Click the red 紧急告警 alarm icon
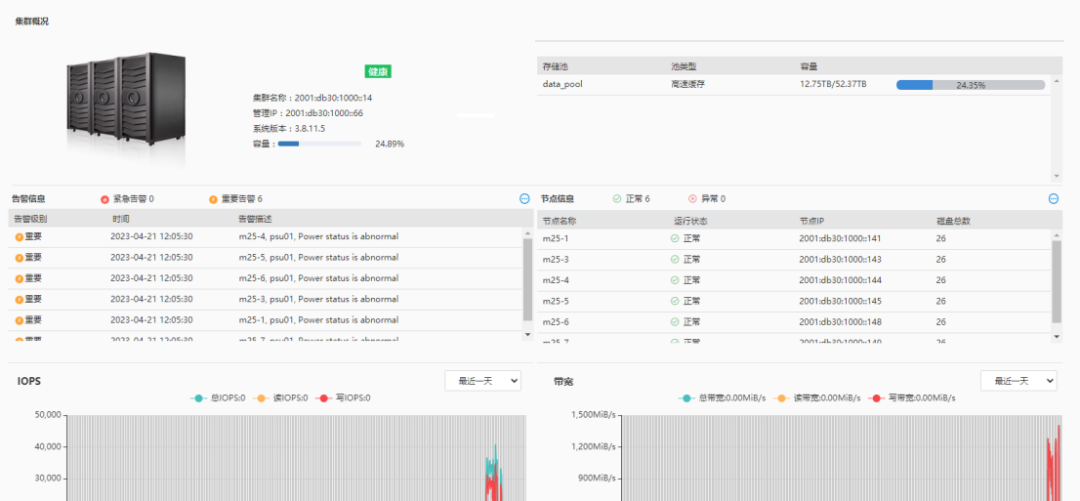Screen dimensions: 1080x501 click(104, 200)
